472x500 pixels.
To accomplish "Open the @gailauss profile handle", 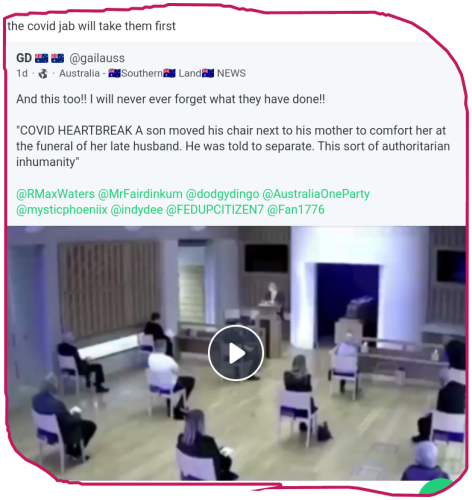I will [97, 58].
